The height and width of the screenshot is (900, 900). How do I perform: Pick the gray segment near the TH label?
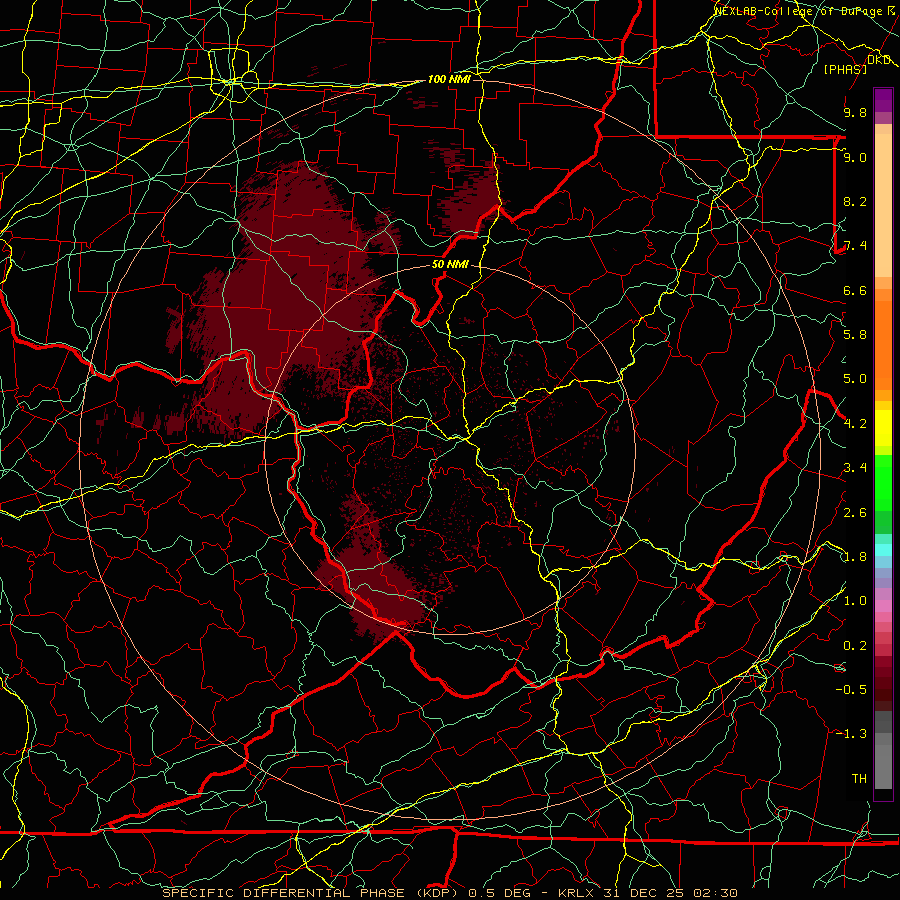883,769
